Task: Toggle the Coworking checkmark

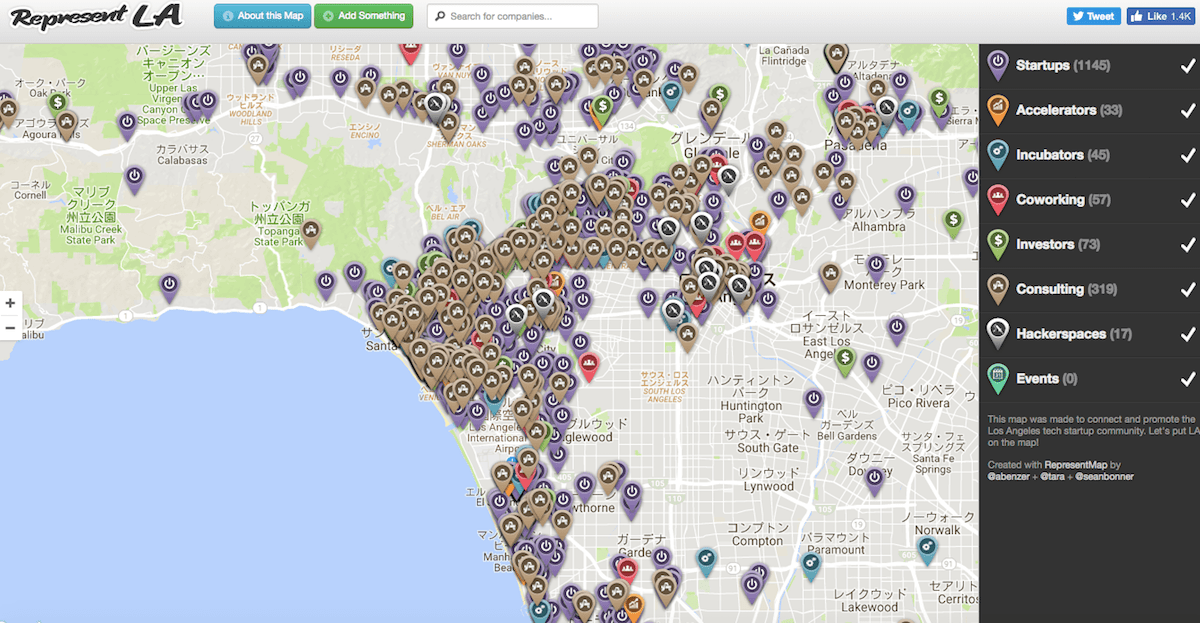Action: 1188,200
